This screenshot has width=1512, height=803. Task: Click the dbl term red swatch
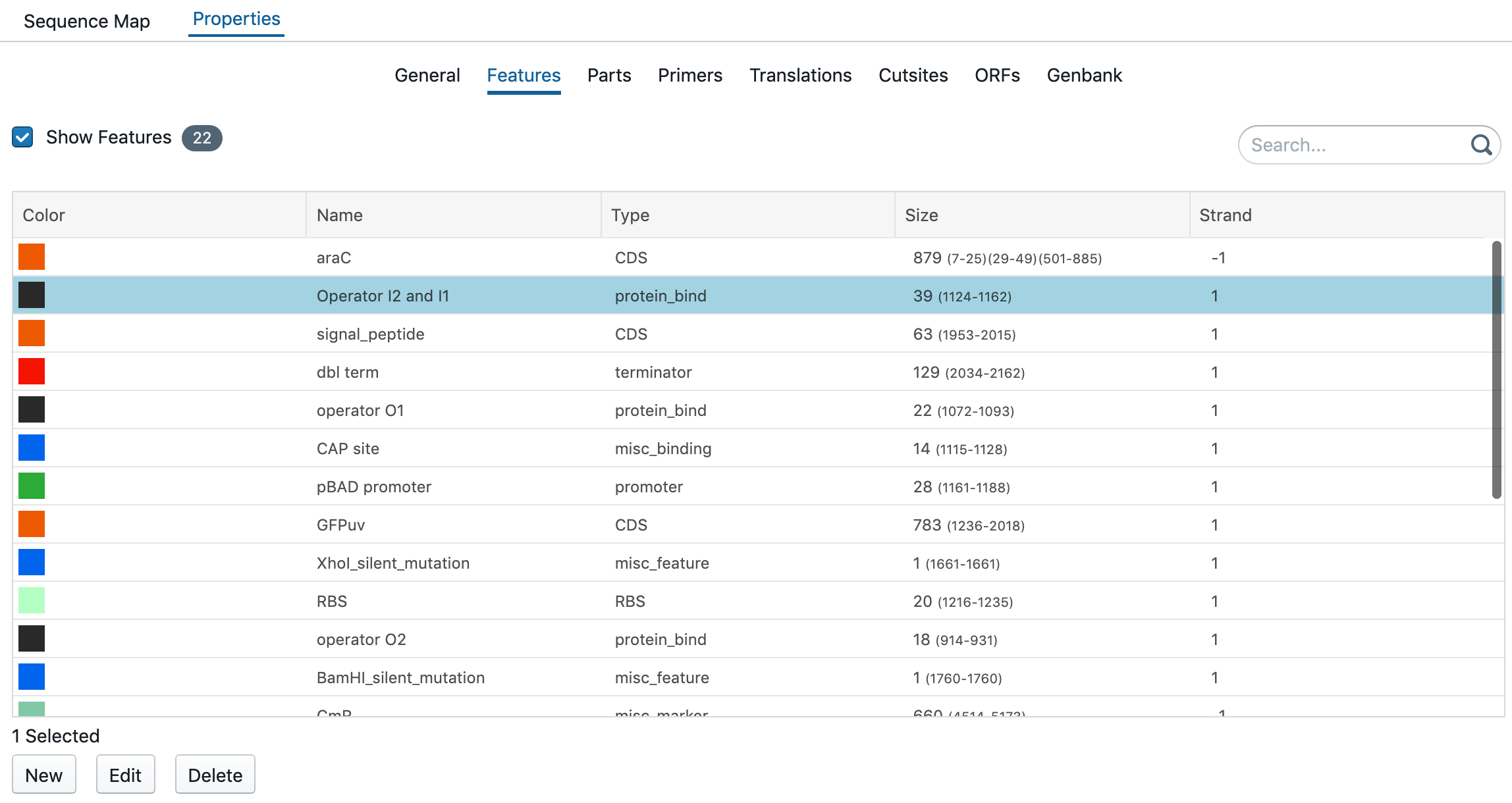click(x=32, y=371)
